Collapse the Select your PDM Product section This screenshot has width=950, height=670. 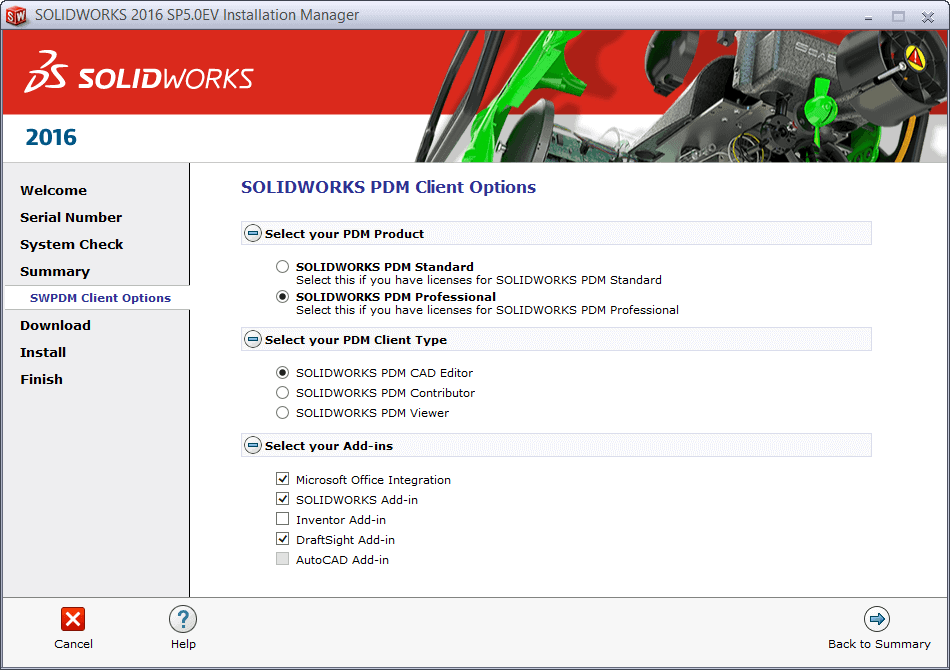tap(253, 233)
